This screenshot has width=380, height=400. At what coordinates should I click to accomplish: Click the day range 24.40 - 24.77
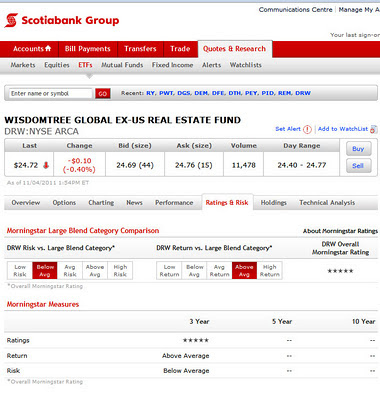302,165
